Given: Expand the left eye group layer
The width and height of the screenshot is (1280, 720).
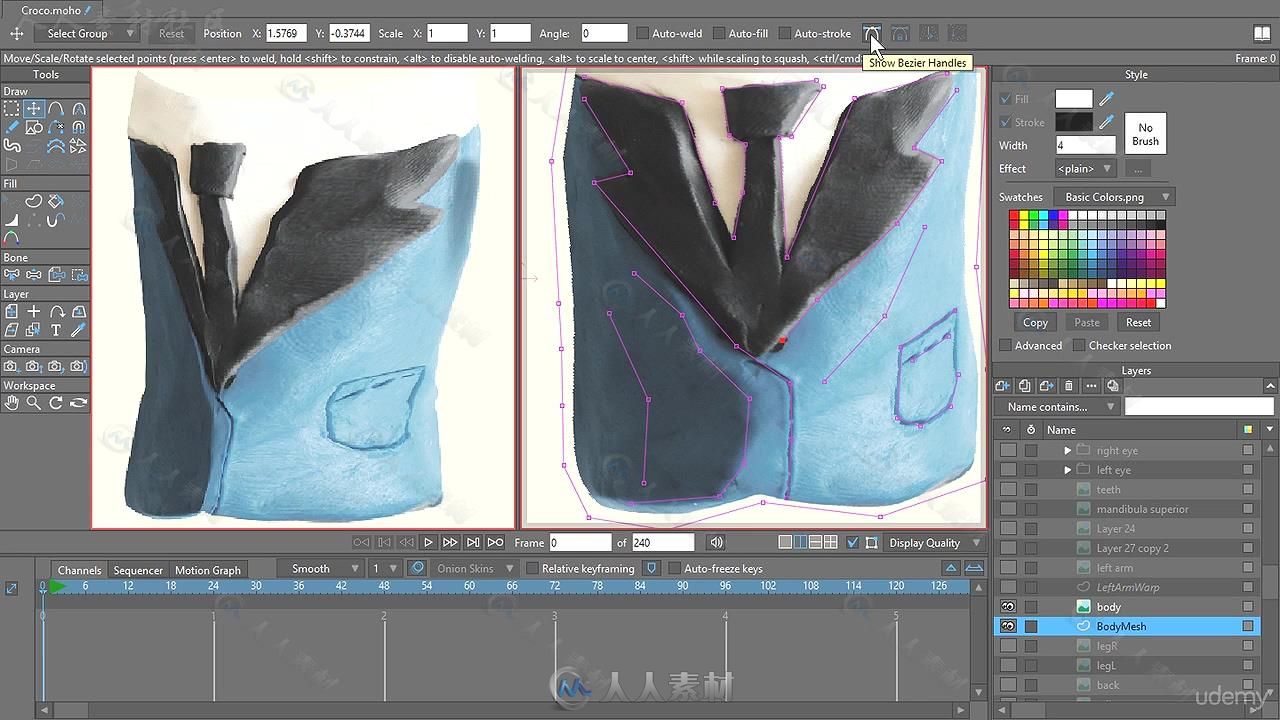Looking at the screenshot, I should point(1067,470).
